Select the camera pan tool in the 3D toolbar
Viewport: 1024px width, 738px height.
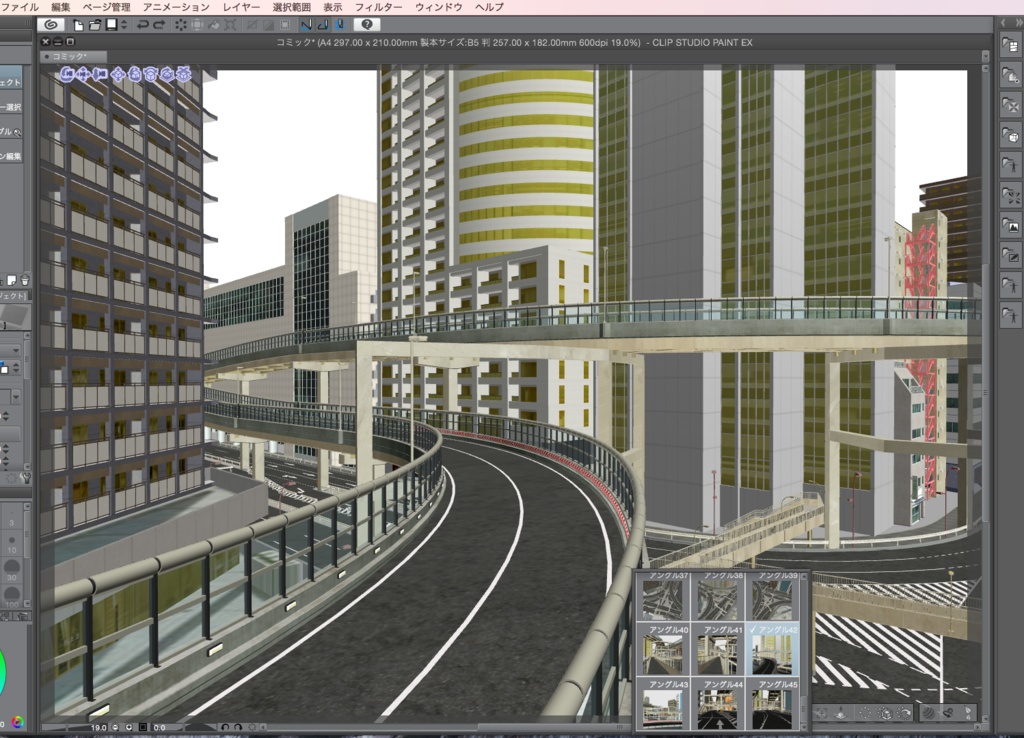pos(83,73)
